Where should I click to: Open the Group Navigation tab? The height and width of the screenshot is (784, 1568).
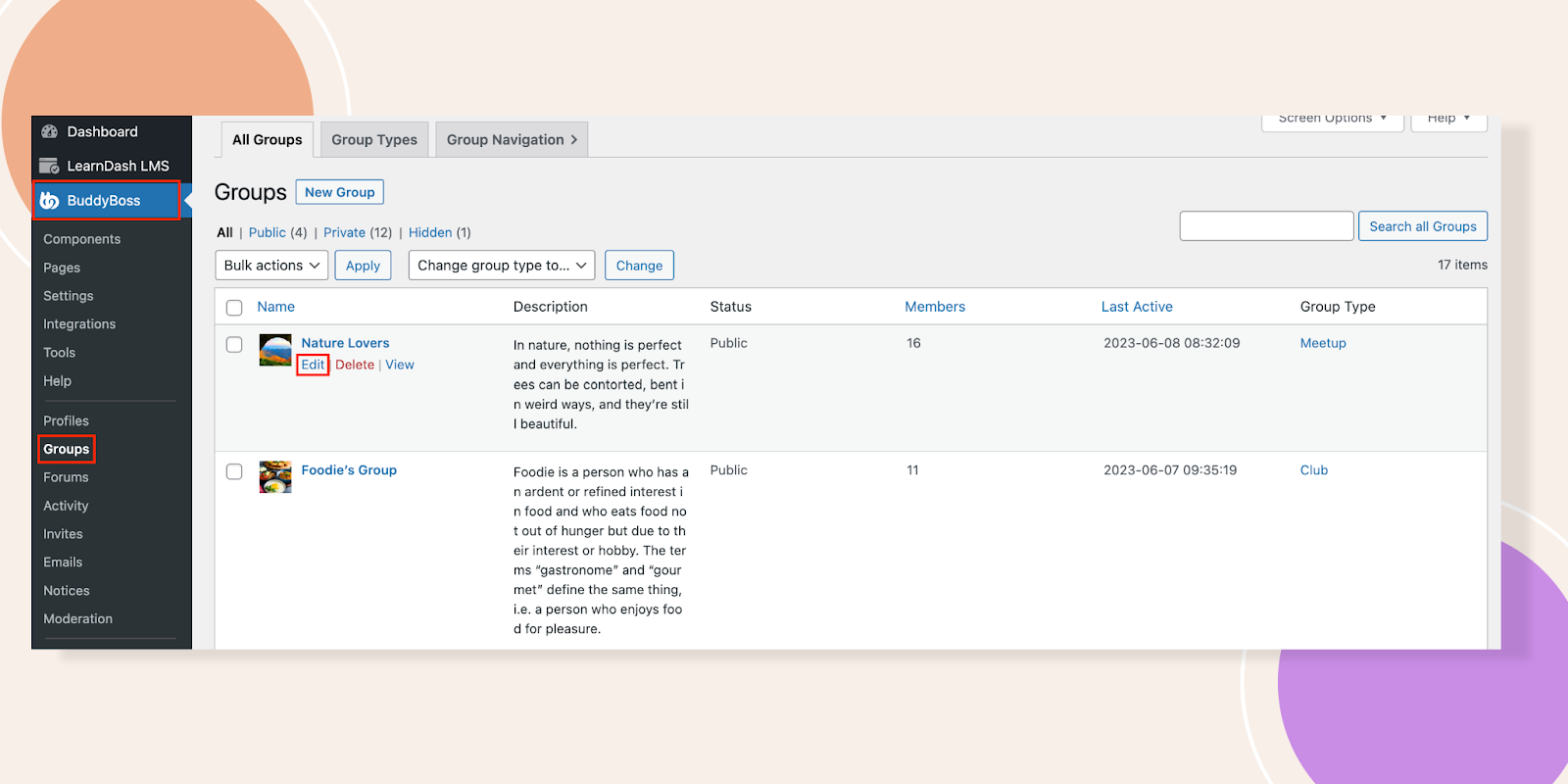(512, 139)
